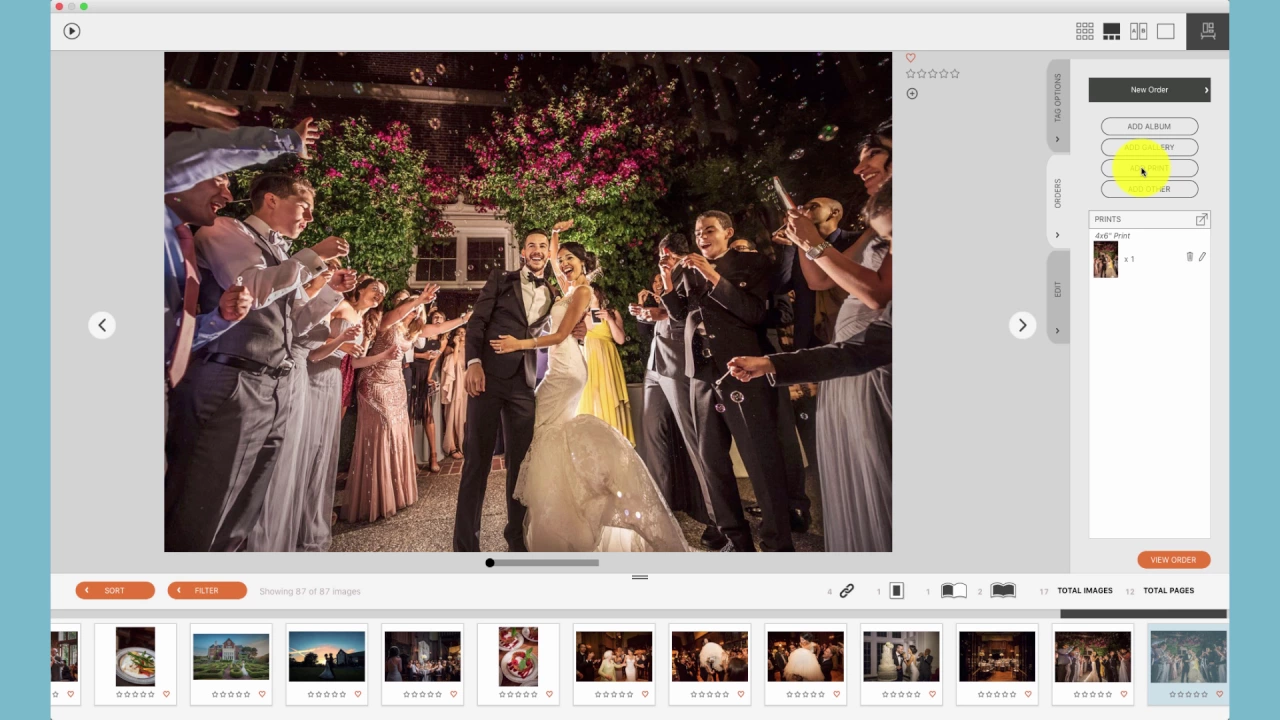Switch to thumbnail grid view
Image resolution: width=1280 pixels, height=720 pixels.
[1084, 31]
